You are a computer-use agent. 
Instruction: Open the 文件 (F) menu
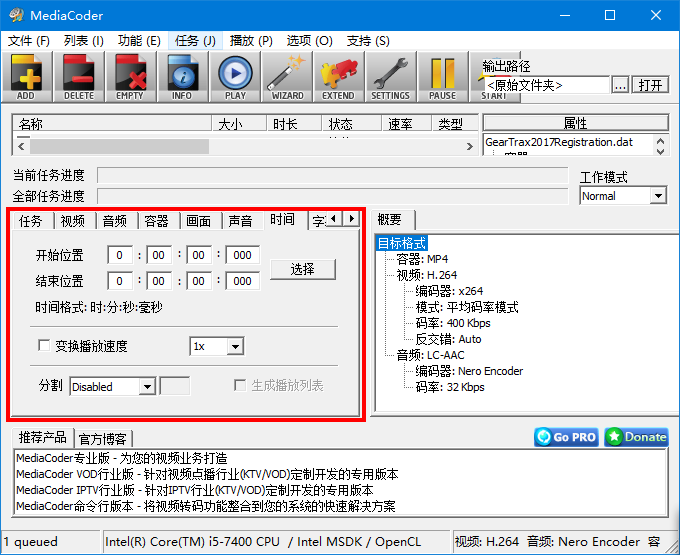pyautogui.click(x=29, y=41)
